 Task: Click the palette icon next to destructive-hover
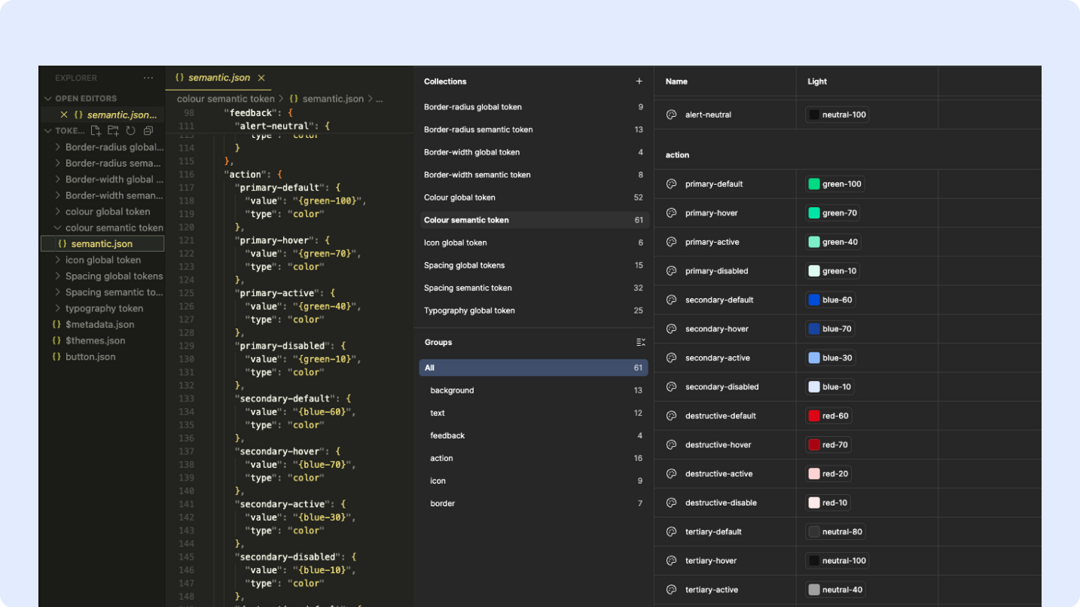tap(671, 445)
